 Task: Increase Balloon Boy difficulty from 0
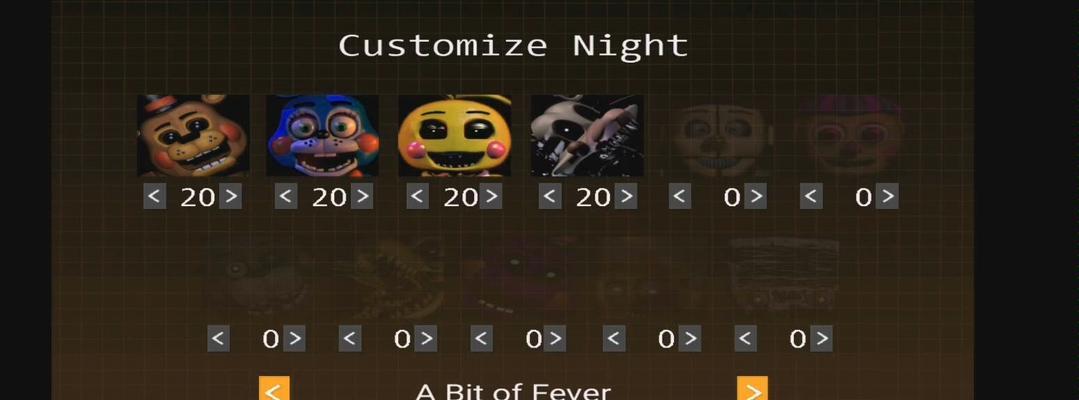coord(756,197)
